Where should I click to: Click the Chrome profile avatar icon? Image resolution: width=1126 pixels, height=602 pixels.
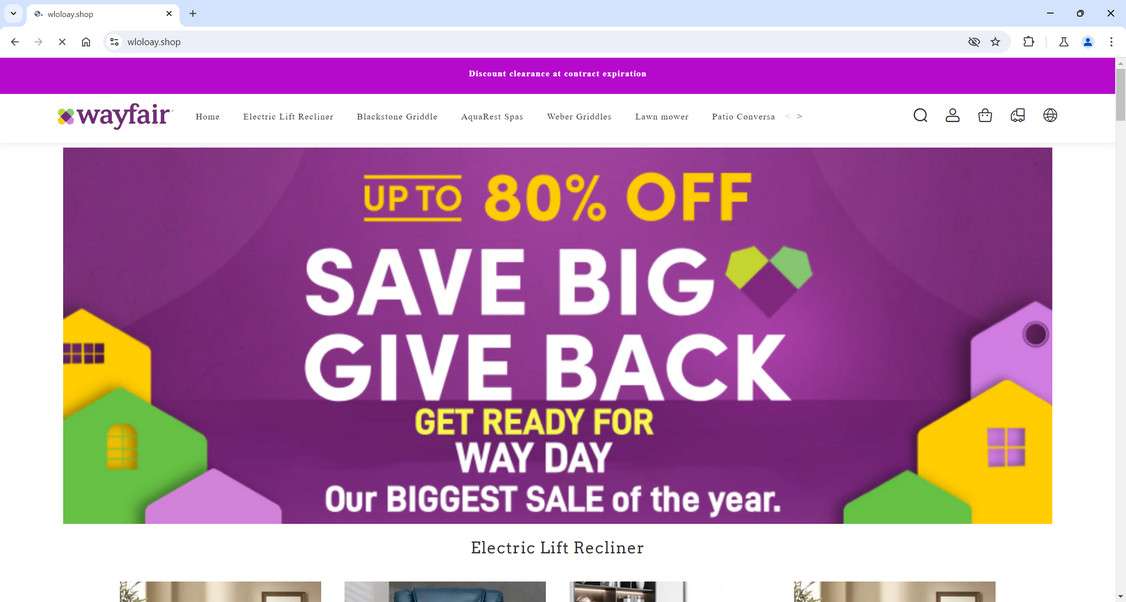coord(1088,42)
